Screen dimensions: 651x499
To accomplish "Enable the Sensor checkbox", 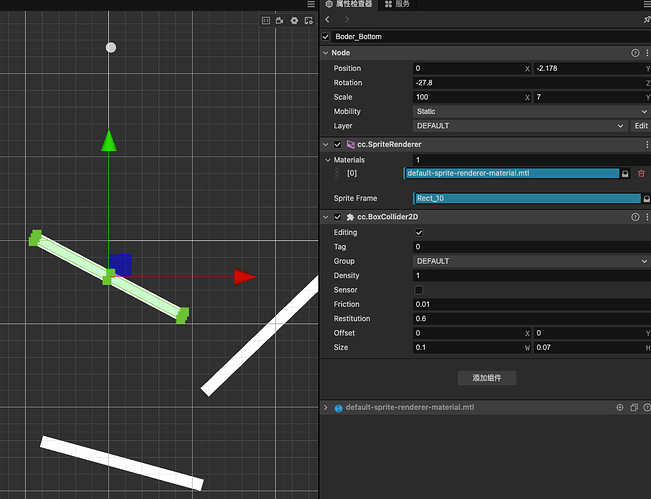I will pyautogui.click(x=419, y=290).
